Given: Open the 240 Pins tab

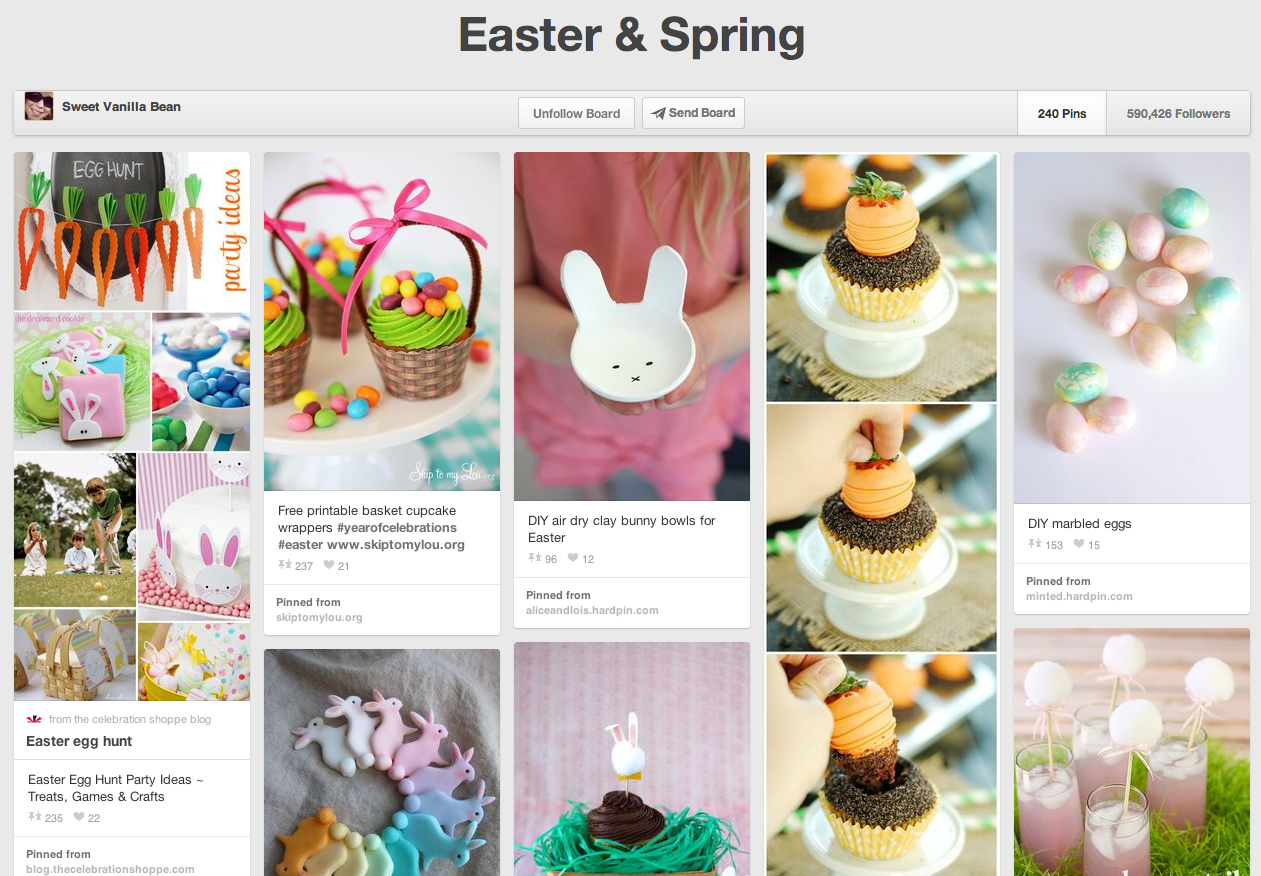Looking at the screenshot, I should coord(1062,114).
